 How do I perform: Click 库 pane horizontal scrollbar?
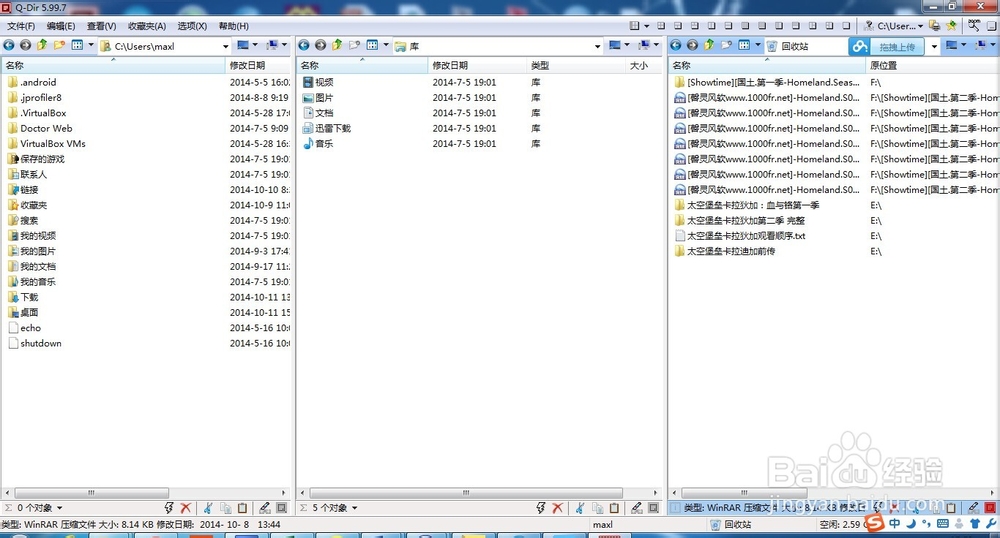point(466,493)
